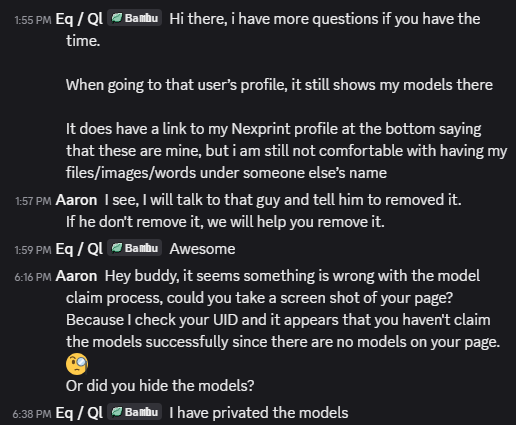Click the "Awesome" message text
The height and width of the screenshot is (425, 516).
click(x=202, y=249)
